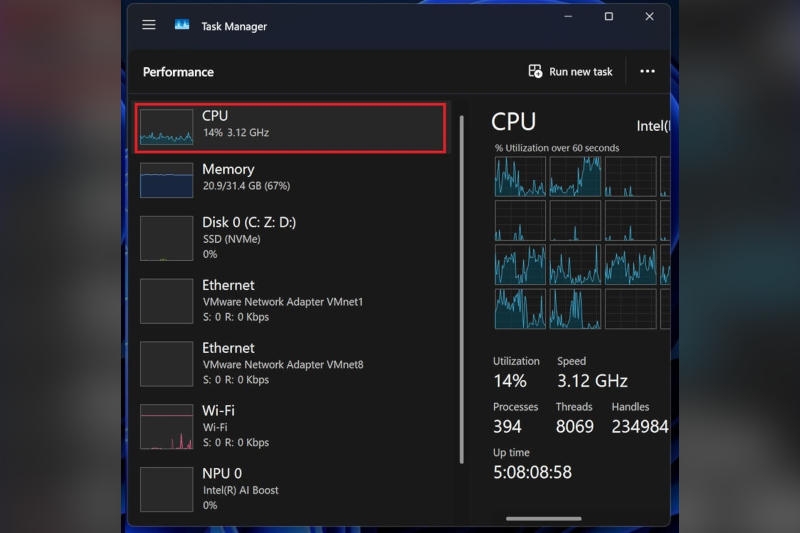Open the hamburger navigation menu

[148, 25]
